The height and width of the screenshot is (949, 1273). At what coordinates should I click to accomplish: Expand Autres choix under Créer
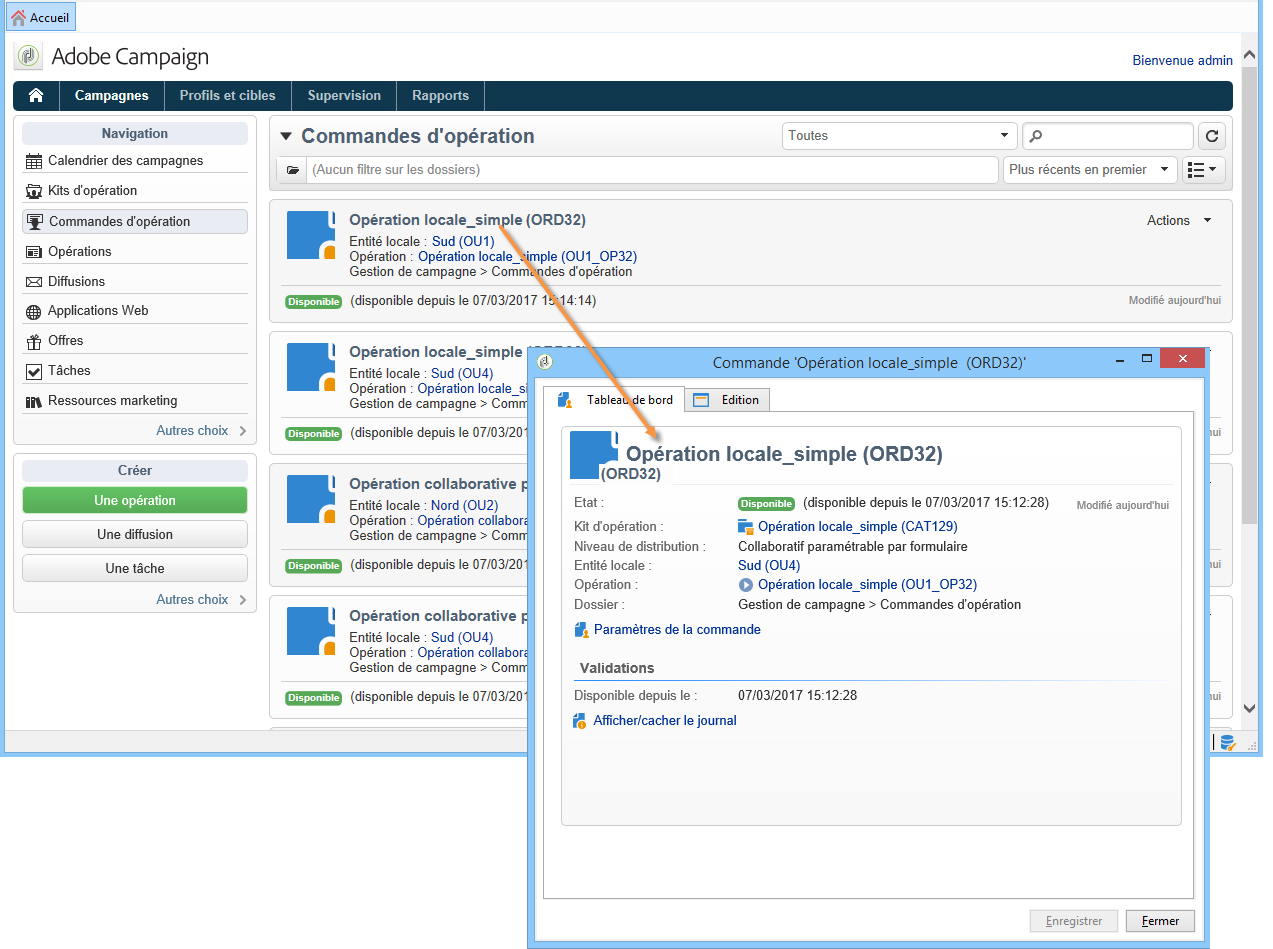[201, 600]
